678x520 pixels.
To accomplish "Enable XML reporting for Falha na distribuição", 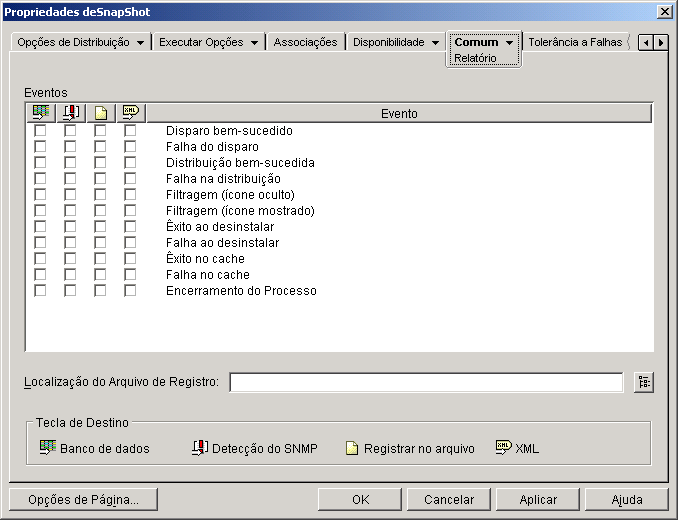I will pyautogui.click(x=130, y=179).
